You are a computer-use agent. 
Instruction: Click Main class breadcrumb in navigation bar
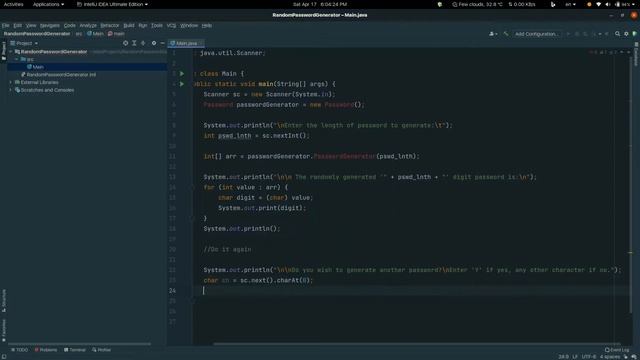click(95, 34)
